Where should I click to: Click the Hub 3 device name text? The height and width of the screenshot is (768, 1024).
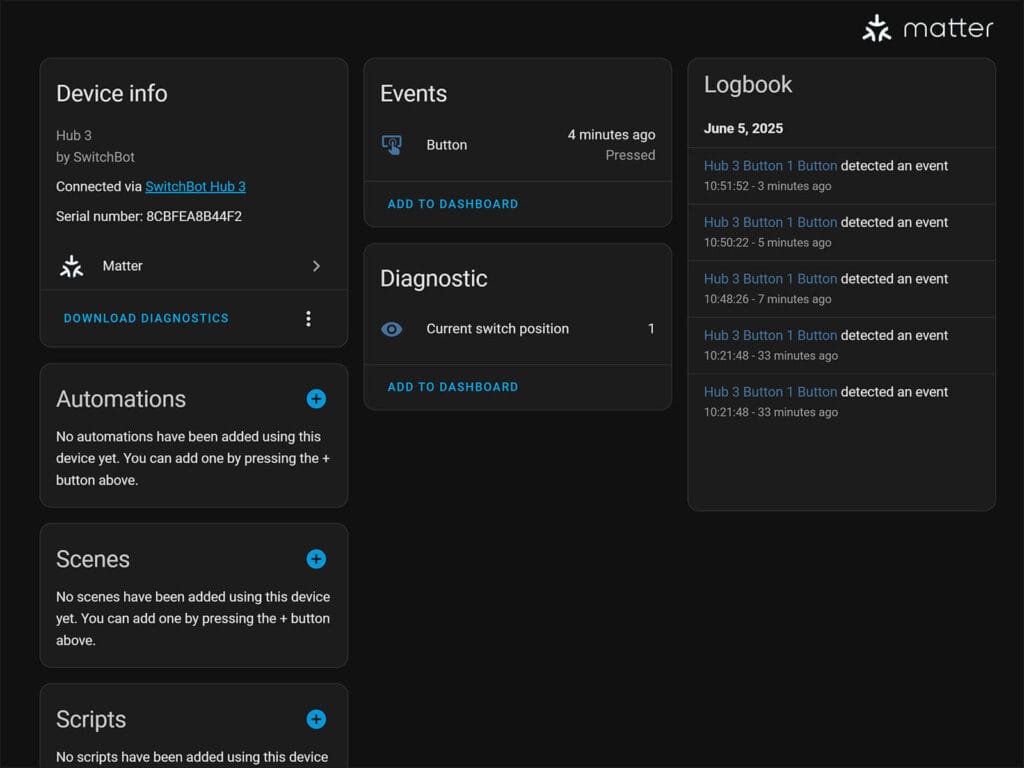[74, 136]
